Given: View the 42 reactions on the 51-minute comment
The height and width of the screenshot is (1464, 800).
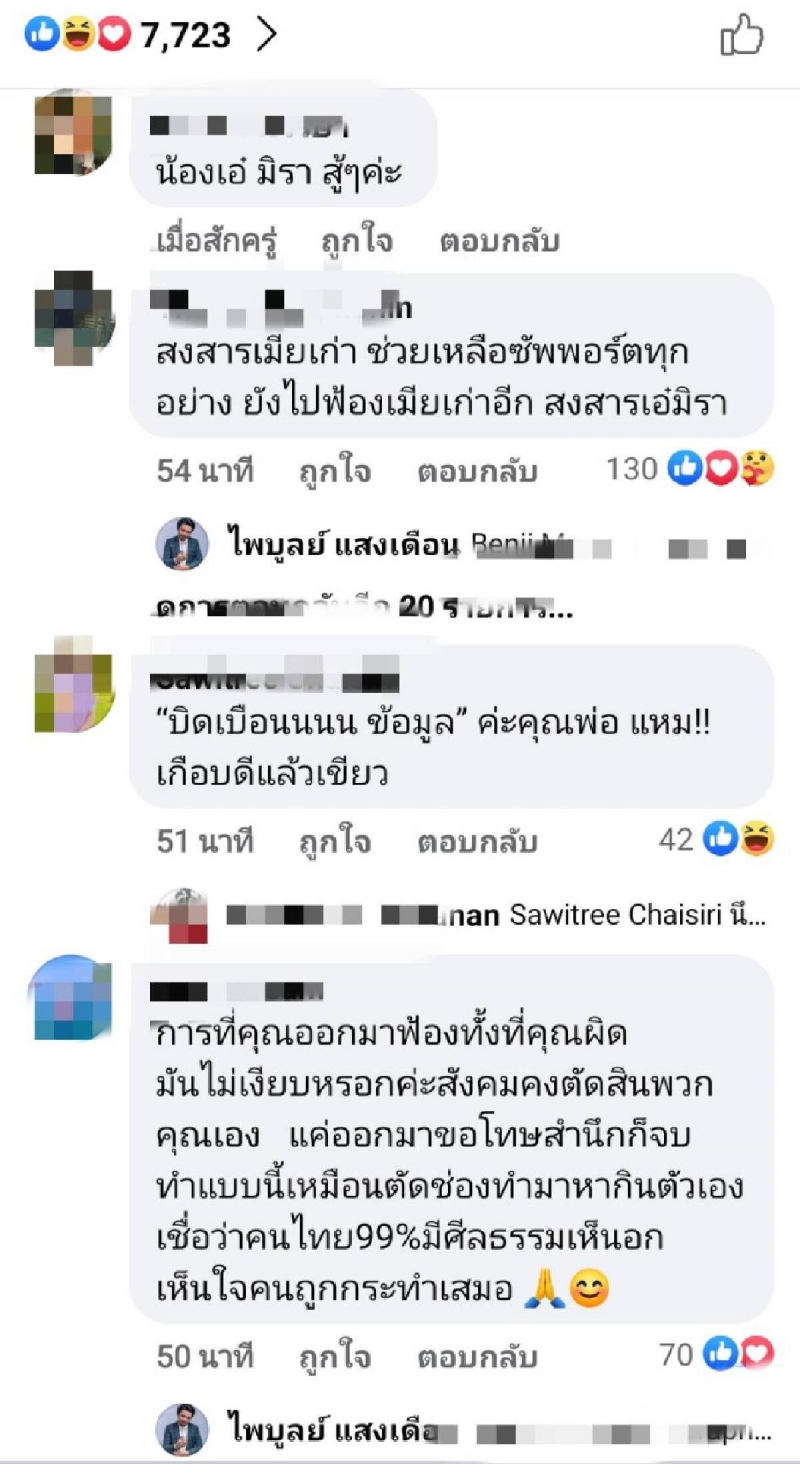Looking at the screenshot, I should (x=716, y=840).
